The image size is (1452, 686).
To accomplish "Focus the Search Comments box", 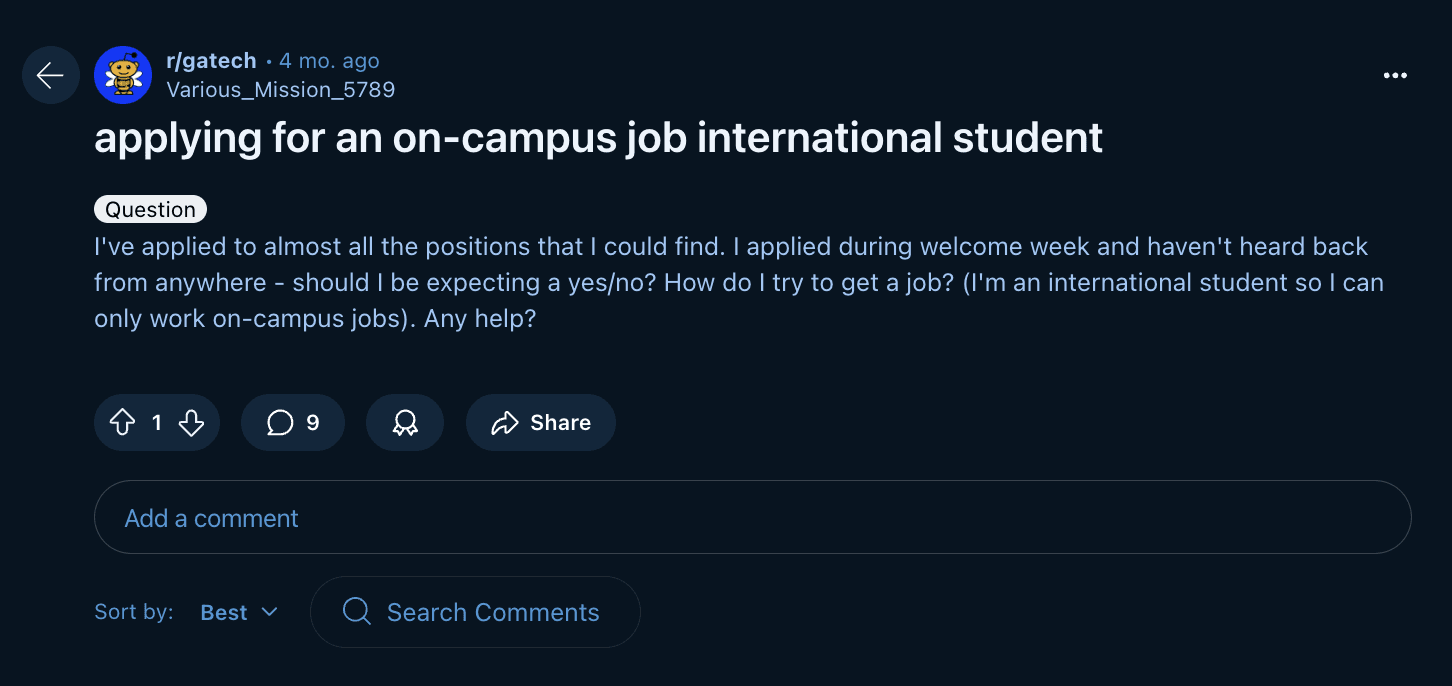I will 492,612.
